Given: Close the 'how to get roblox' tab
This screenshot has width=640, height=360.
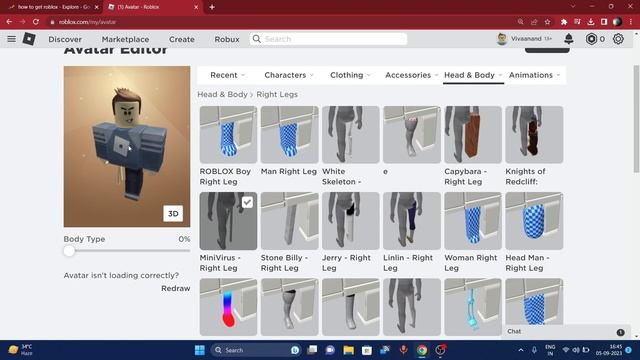Looking at the screenshot, I should (x=96, y=7).
